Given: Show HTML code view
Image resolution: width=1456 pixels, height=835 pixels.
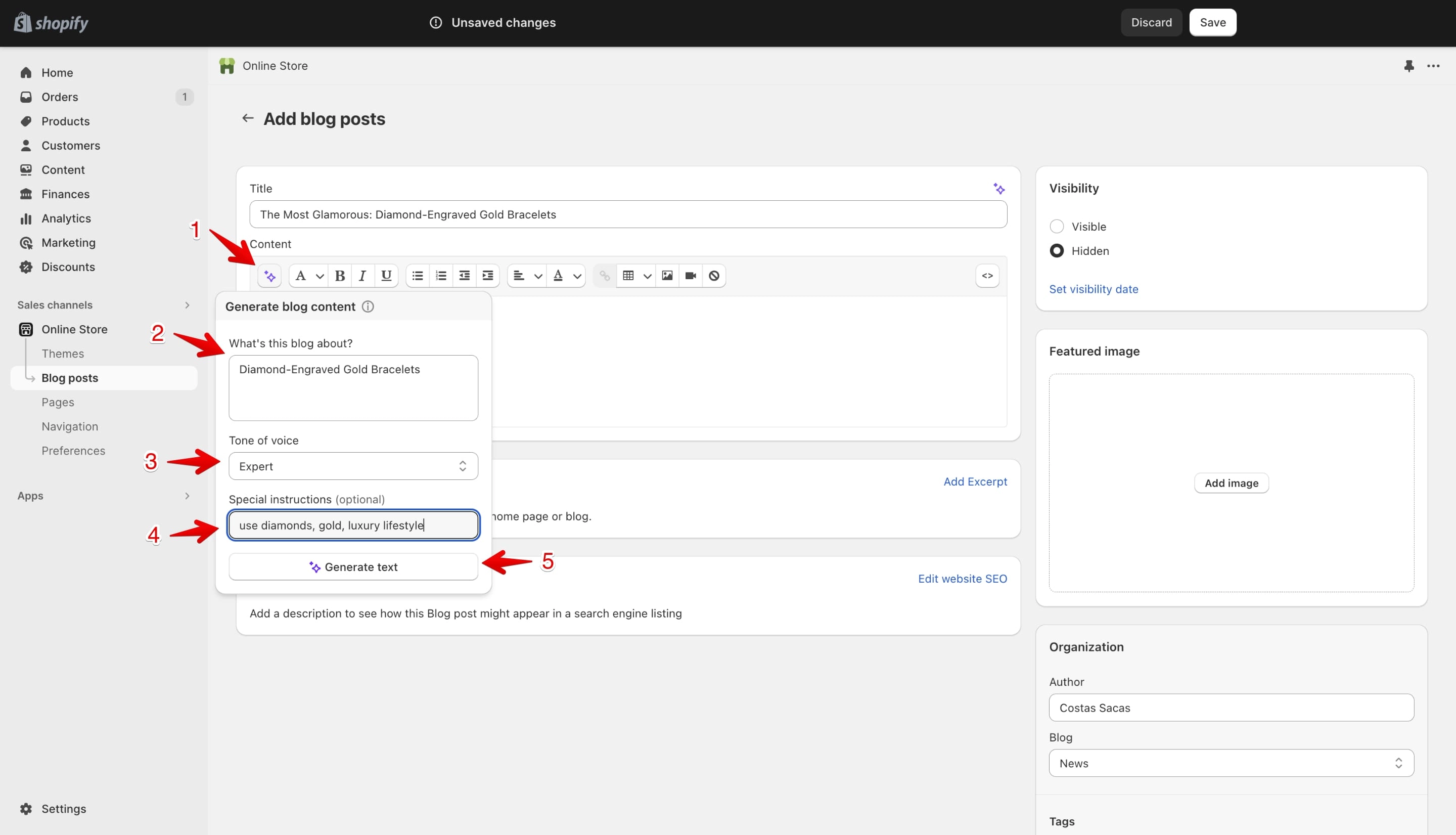Looking at the screenshot, I should (987, 276).
